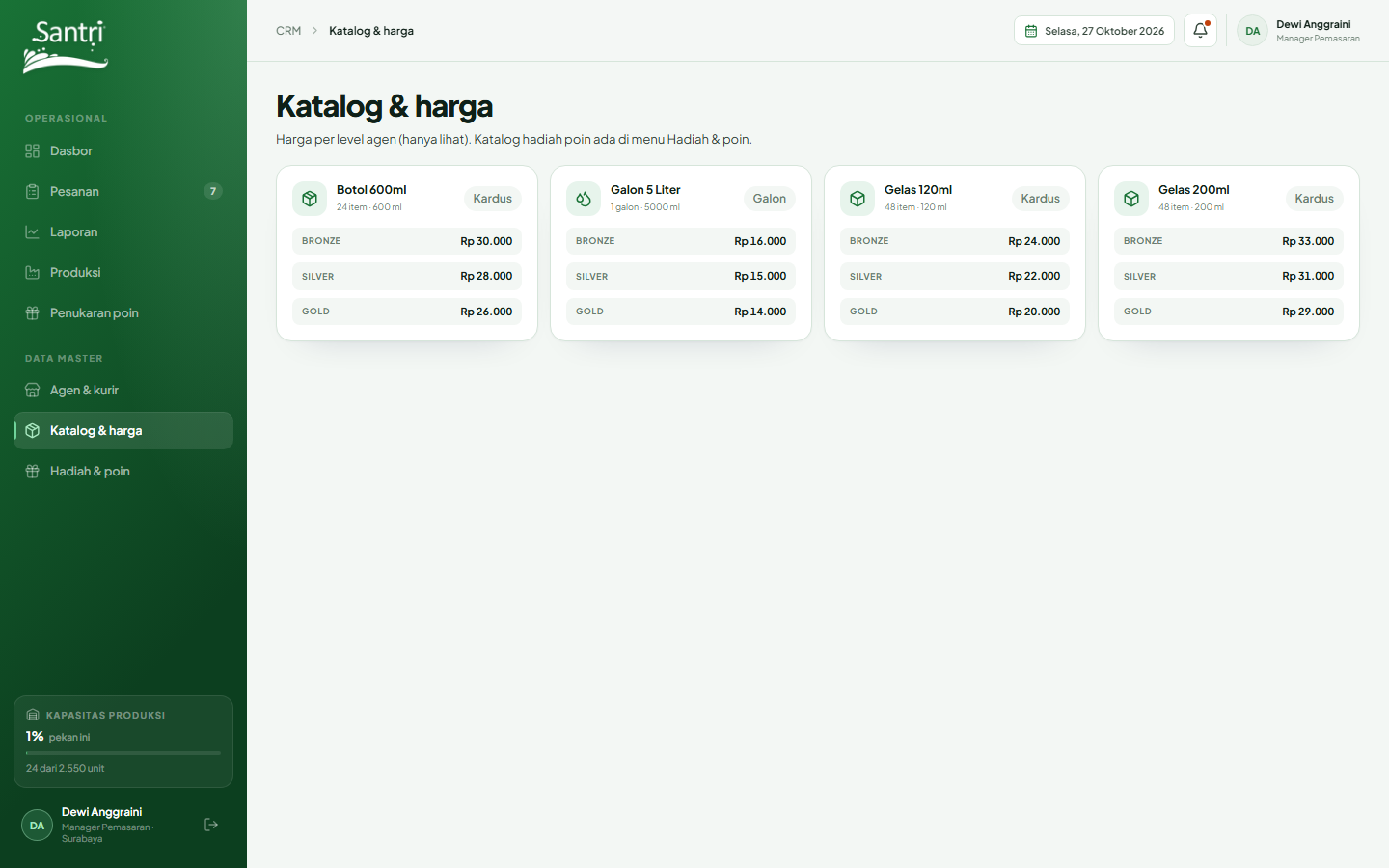This screenshot has height=868, width=1389.
Task: Click the Dewi Anggraini name in sidebar footer
Action: 101,812
